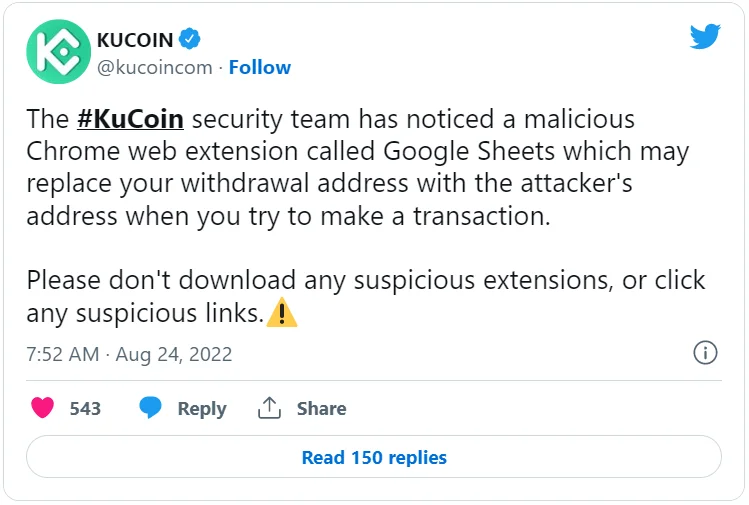Click the KUCOIN display name
Viewport: 749px width, 505px height.
coord(134,40)
